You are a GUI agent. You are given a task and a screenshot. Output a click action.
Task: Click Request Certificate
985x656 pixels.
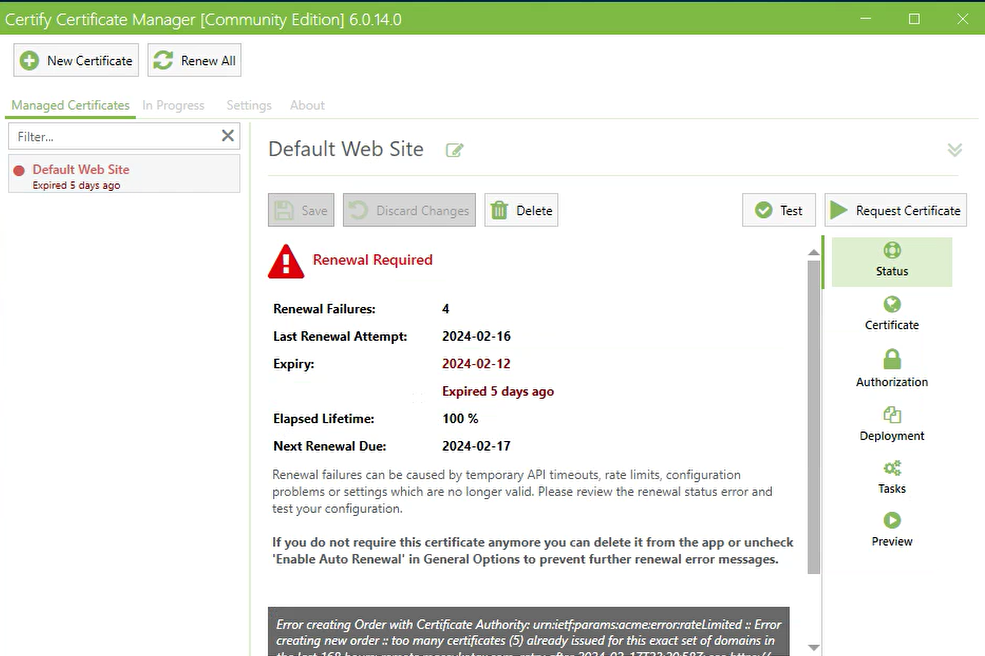pos(895,210)
